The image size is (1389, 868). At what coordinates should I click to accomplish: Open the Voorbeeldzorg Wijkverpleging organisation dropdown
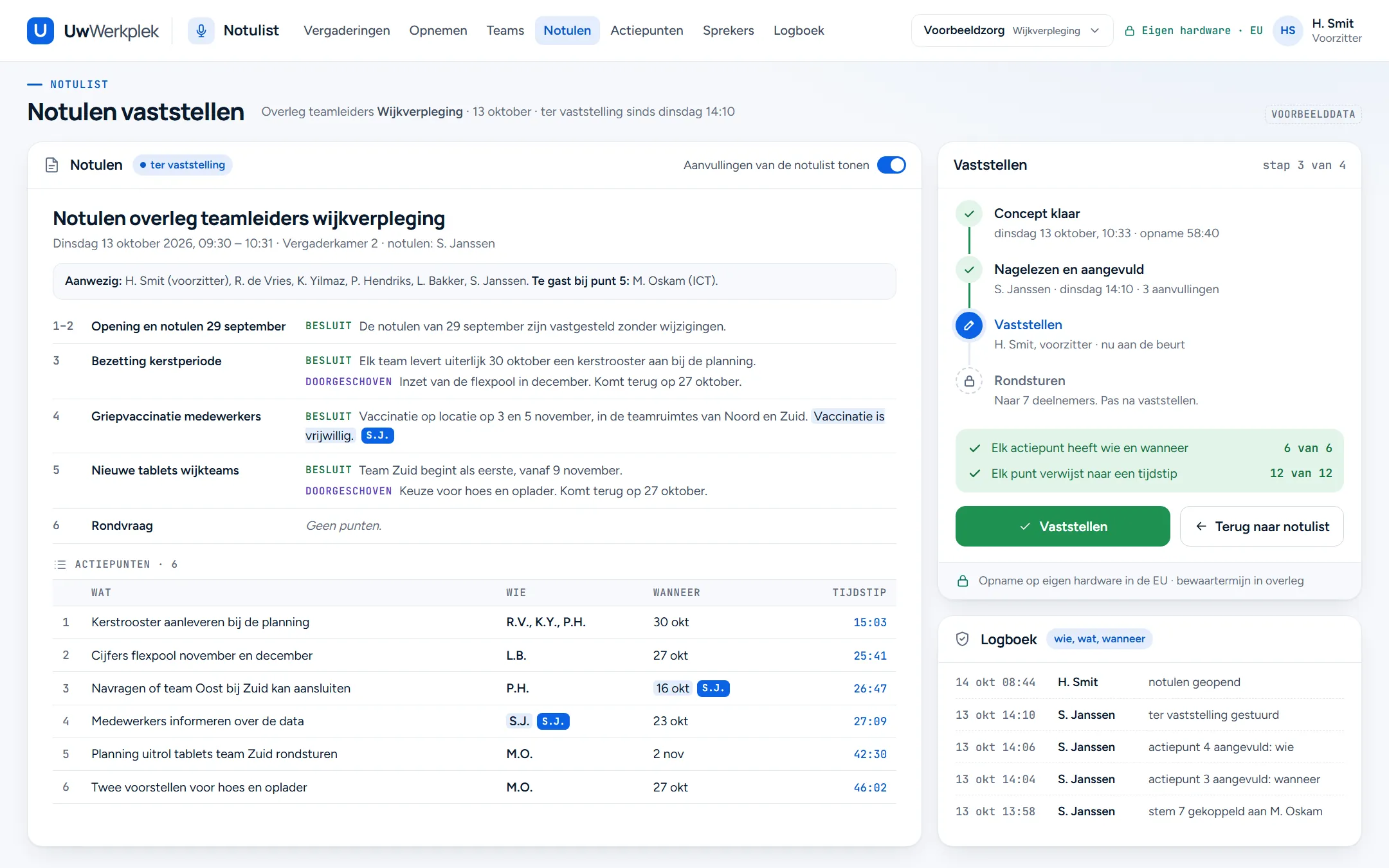(x=1012, y=31)
